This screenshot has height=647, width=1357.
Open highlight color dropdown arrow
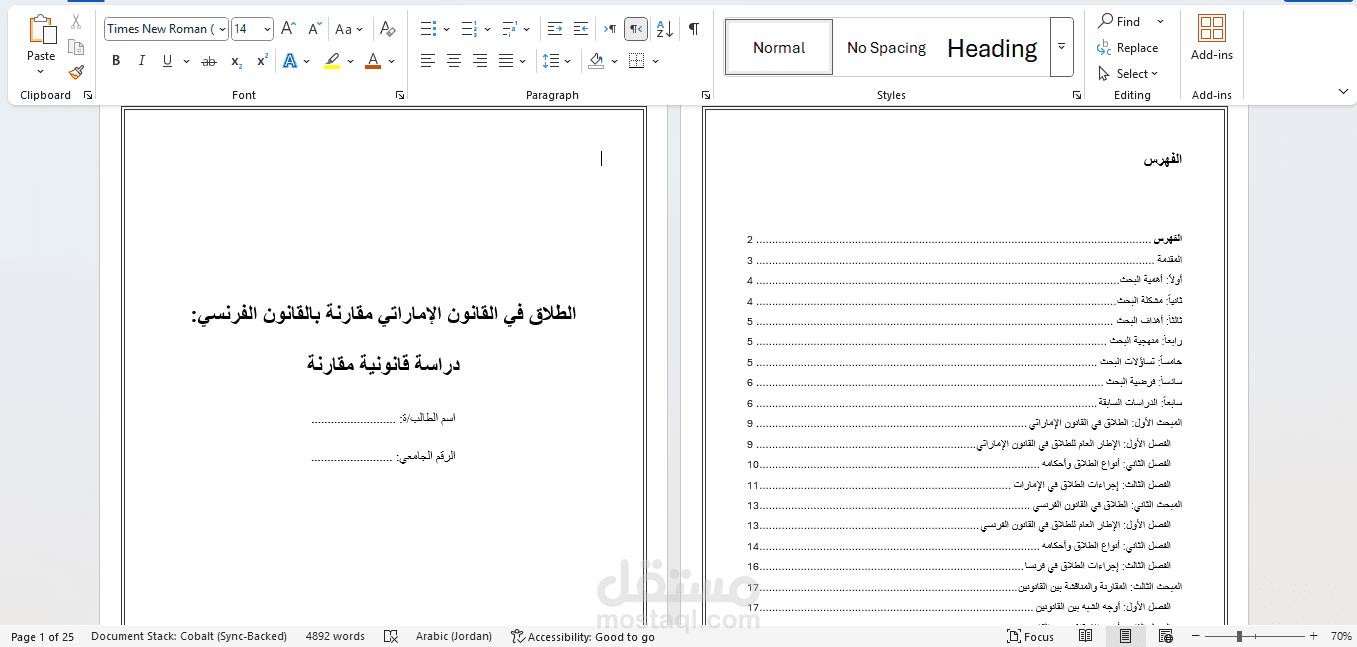[x=351, y=61]
